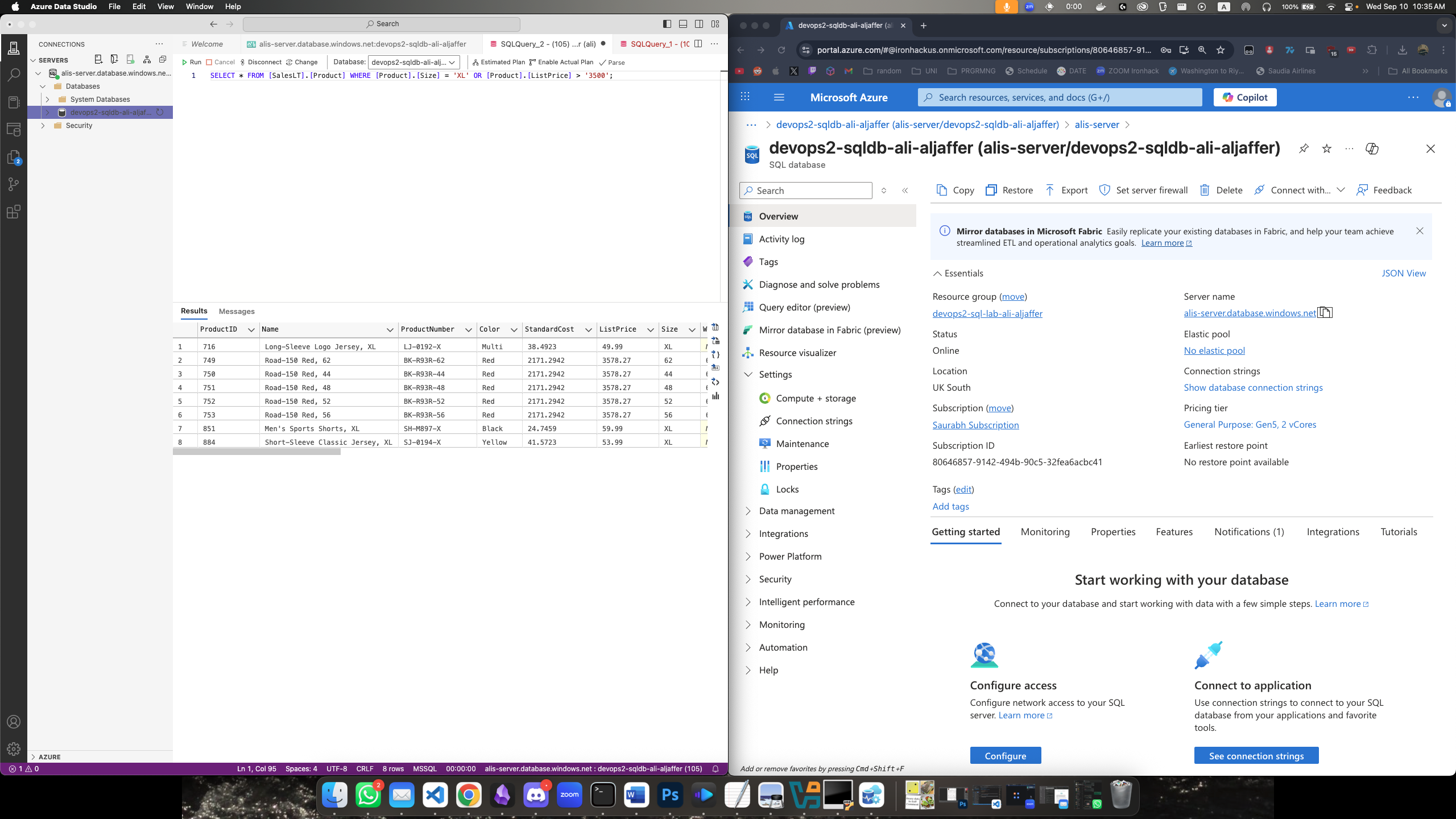The width and height of the screenshot is (1456, 819).
Task: Show results as chart icon
Action: [x=715, y=396]
